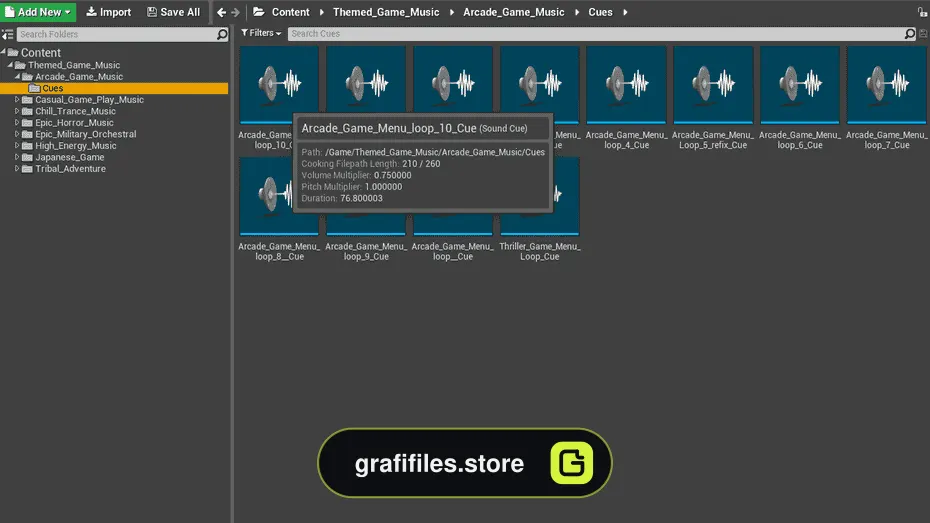
Task: Toggle the sources panel view icon
Action: [x=7, y=34]
